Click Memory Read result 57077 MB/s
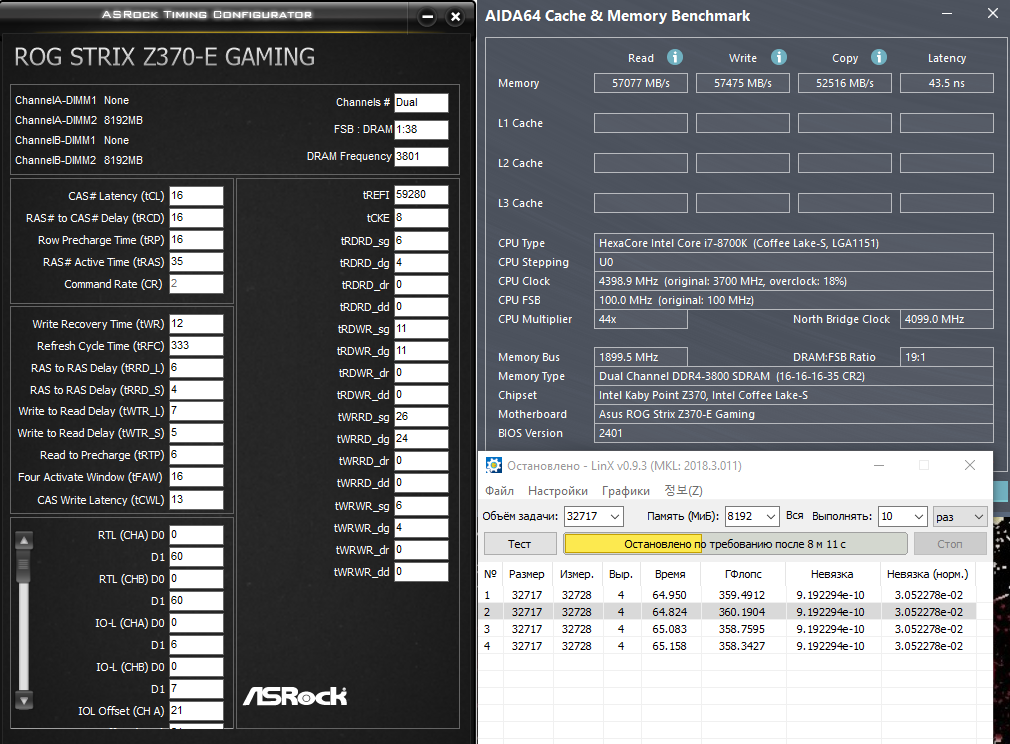 coord(641,83)
